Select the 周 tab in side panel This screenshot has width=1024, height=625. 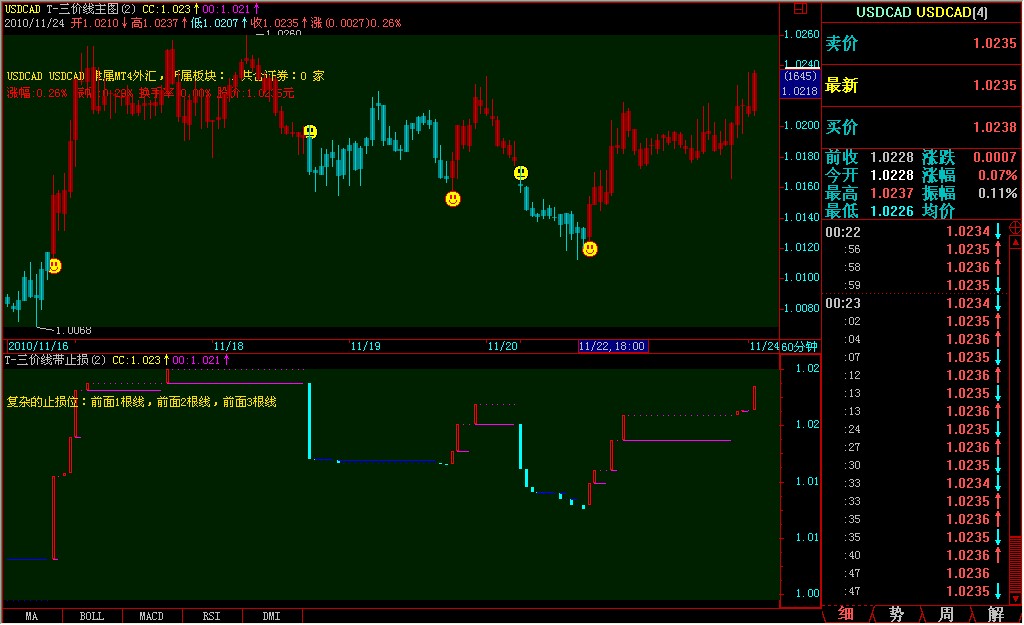point(946,614)
